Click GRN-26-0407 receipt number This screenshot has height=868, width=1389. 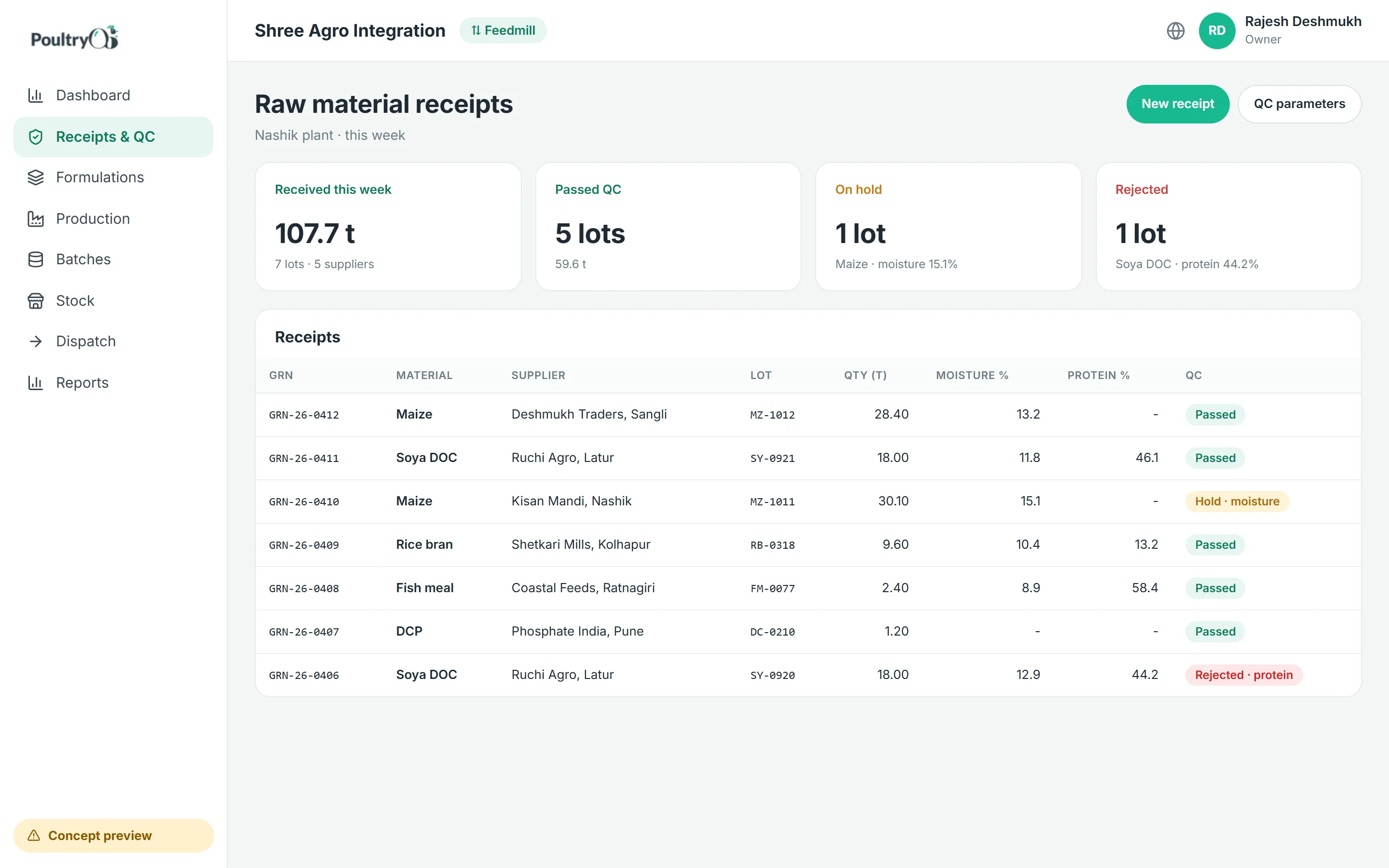[x=304, y=632]
